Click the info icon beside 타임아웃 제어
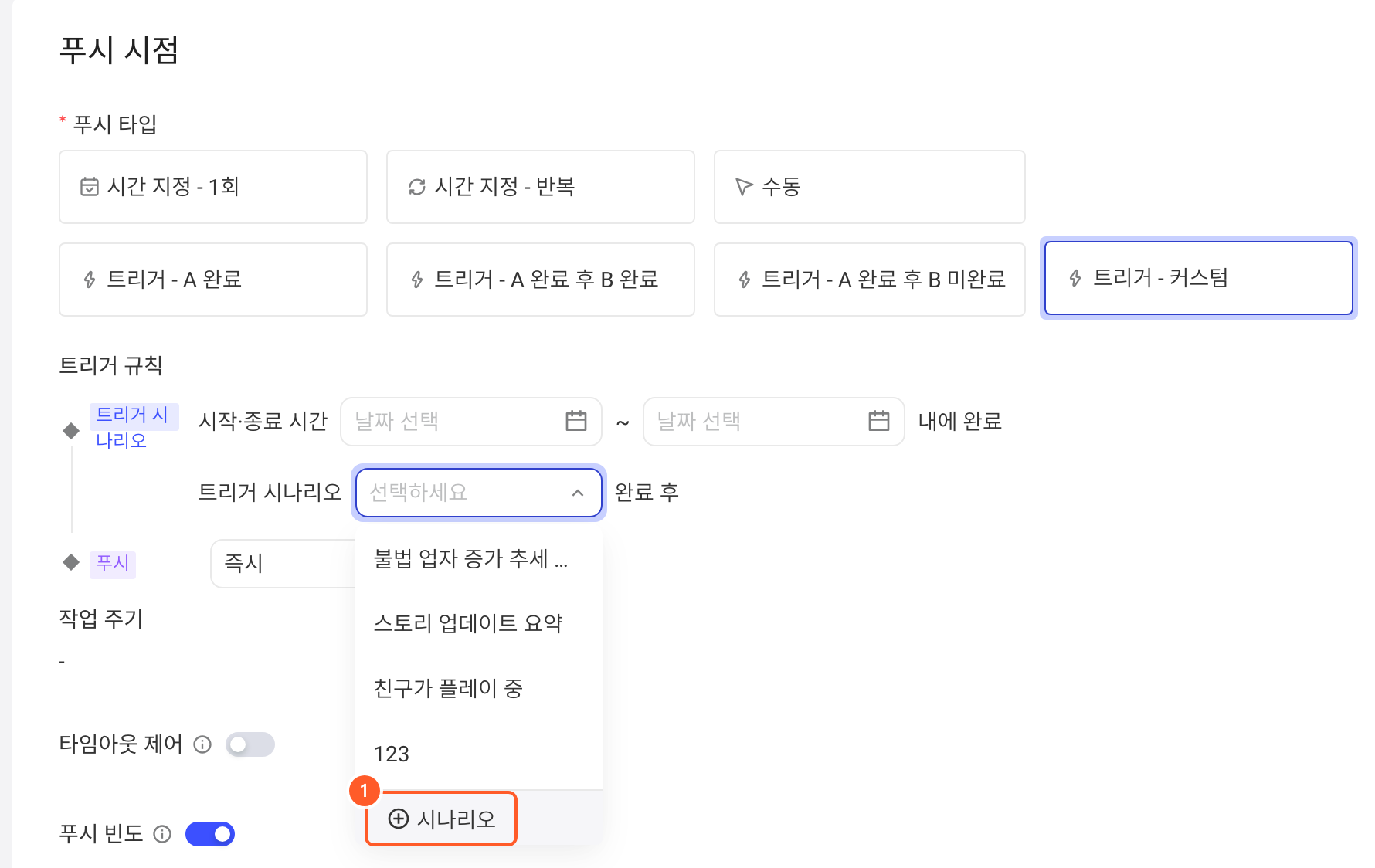 pos(202,744)
